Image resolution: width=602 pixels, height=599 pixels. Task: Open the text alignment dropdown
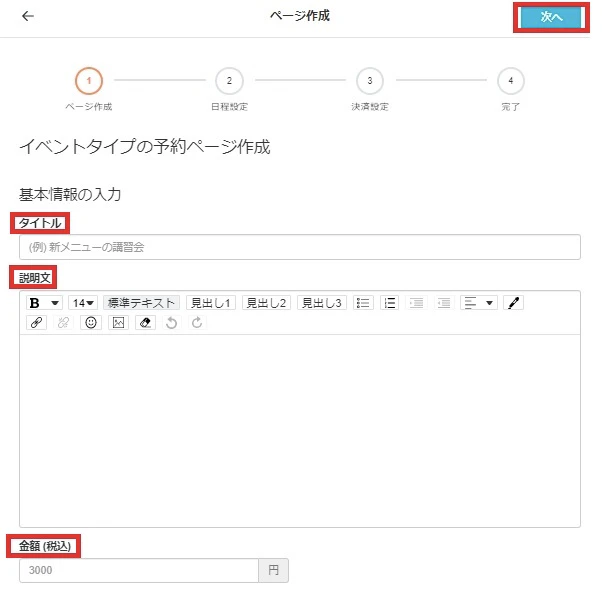478,303
